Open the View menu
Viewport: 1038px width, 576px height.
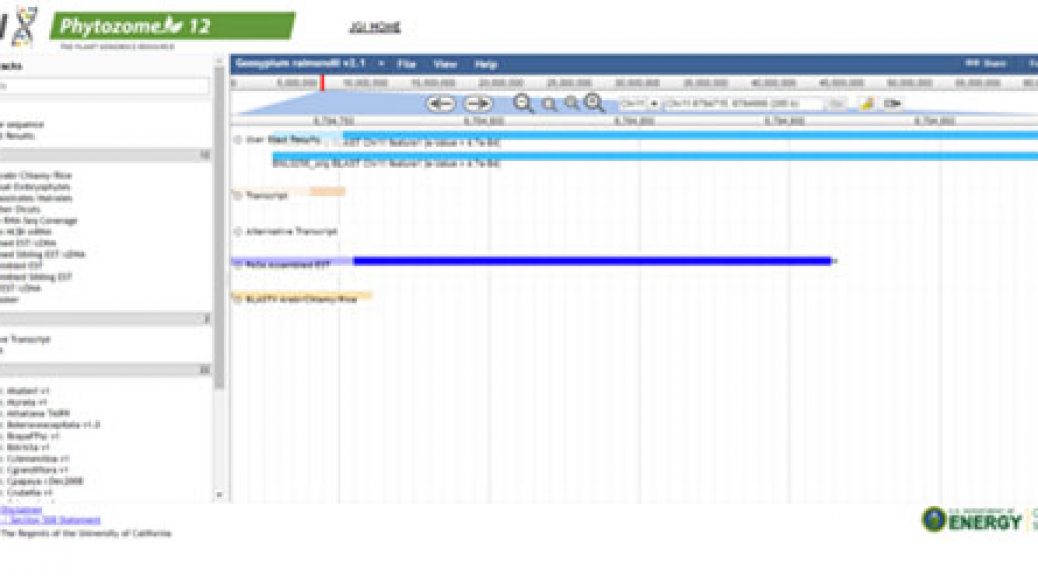tap(445, 64)
